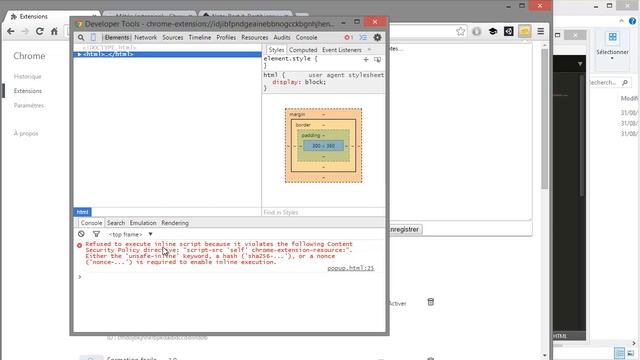Toggle device mode phone icon in DevTools
This screenshot has height=360, width=640.
coord(93,38)
